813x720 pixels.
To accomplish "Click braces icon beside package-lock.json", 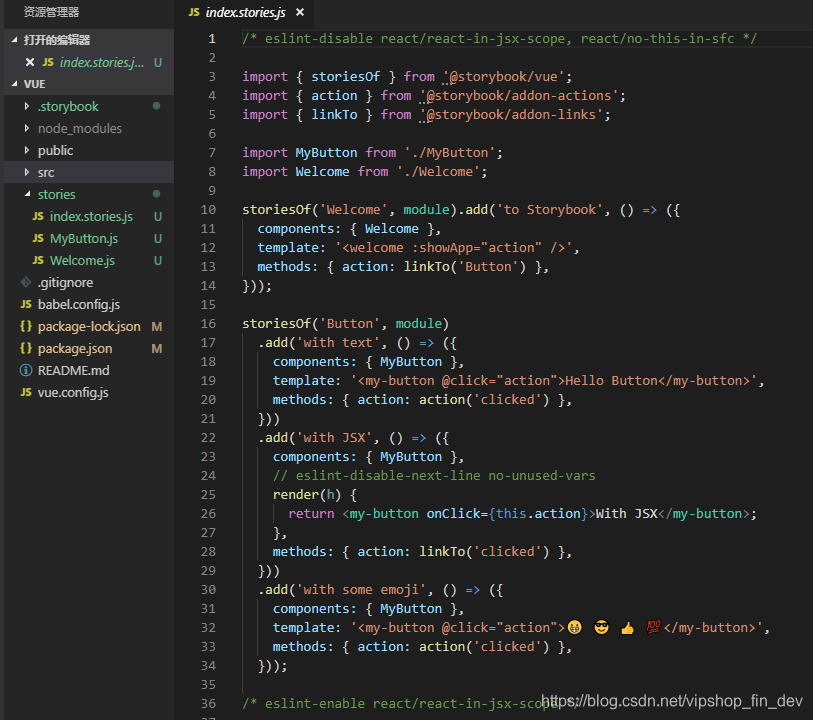I will coord(26,326).
